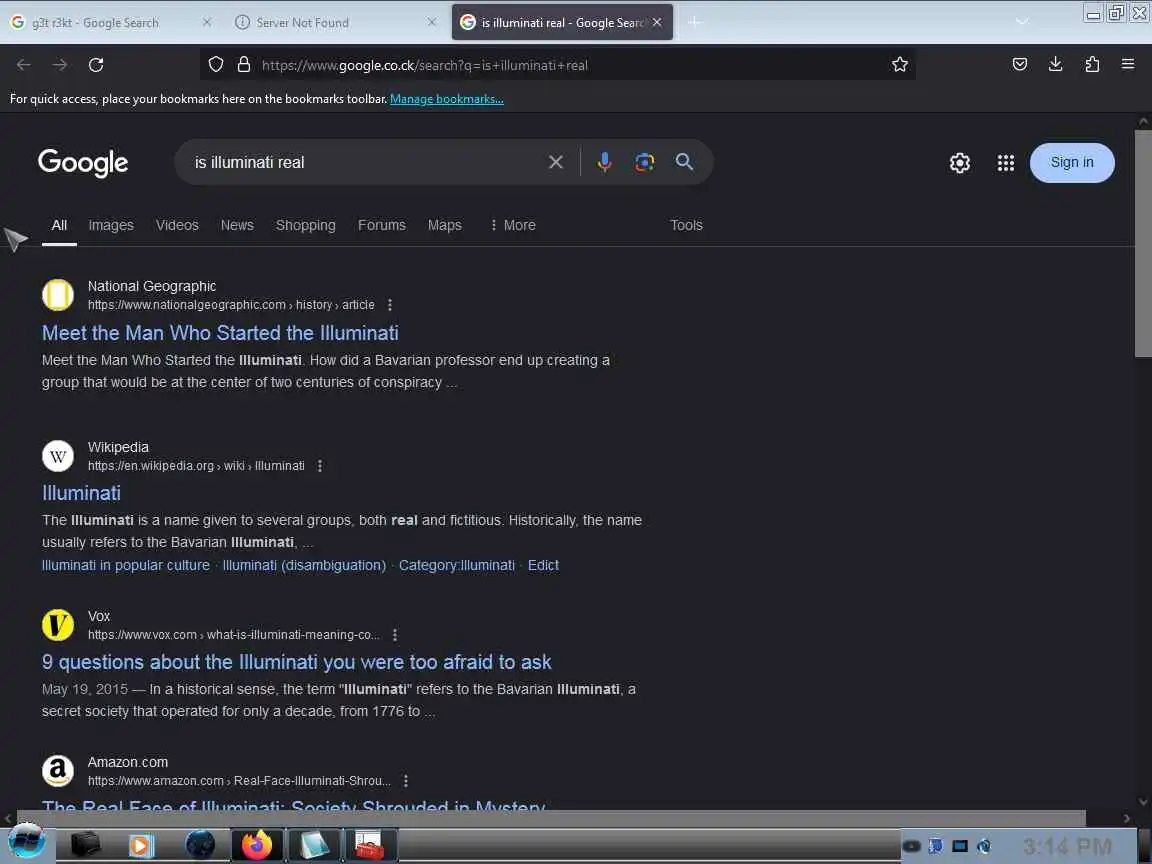Click the Google logo
The height and width of the screenshot is (864, 1152).
[x=83, y=163]
